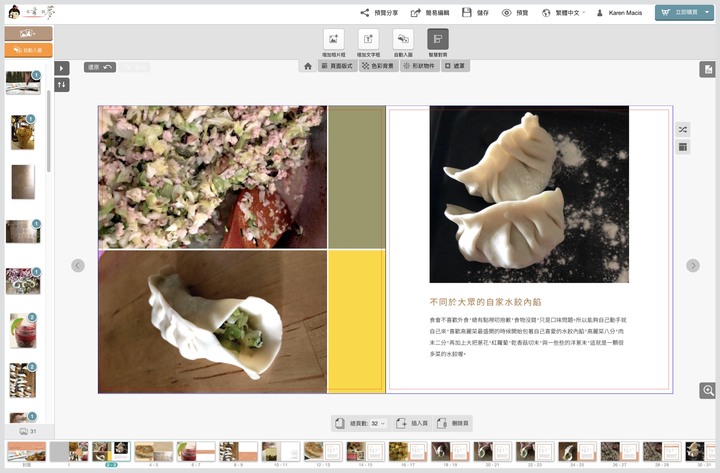The image size is (720, 473).
Task: Select the yellow jar sidebar thumbnail
Action: coord(22,132)
